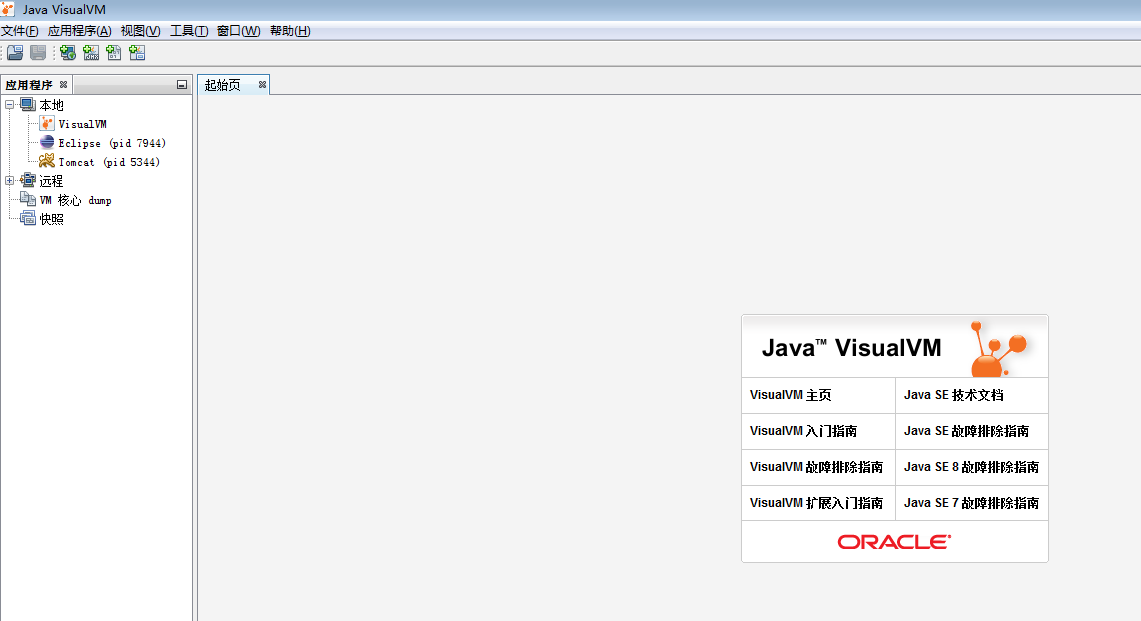Screen dimensions: 1141x621
Task: Open the 文件(F) menu
Action: pos(20,31)
